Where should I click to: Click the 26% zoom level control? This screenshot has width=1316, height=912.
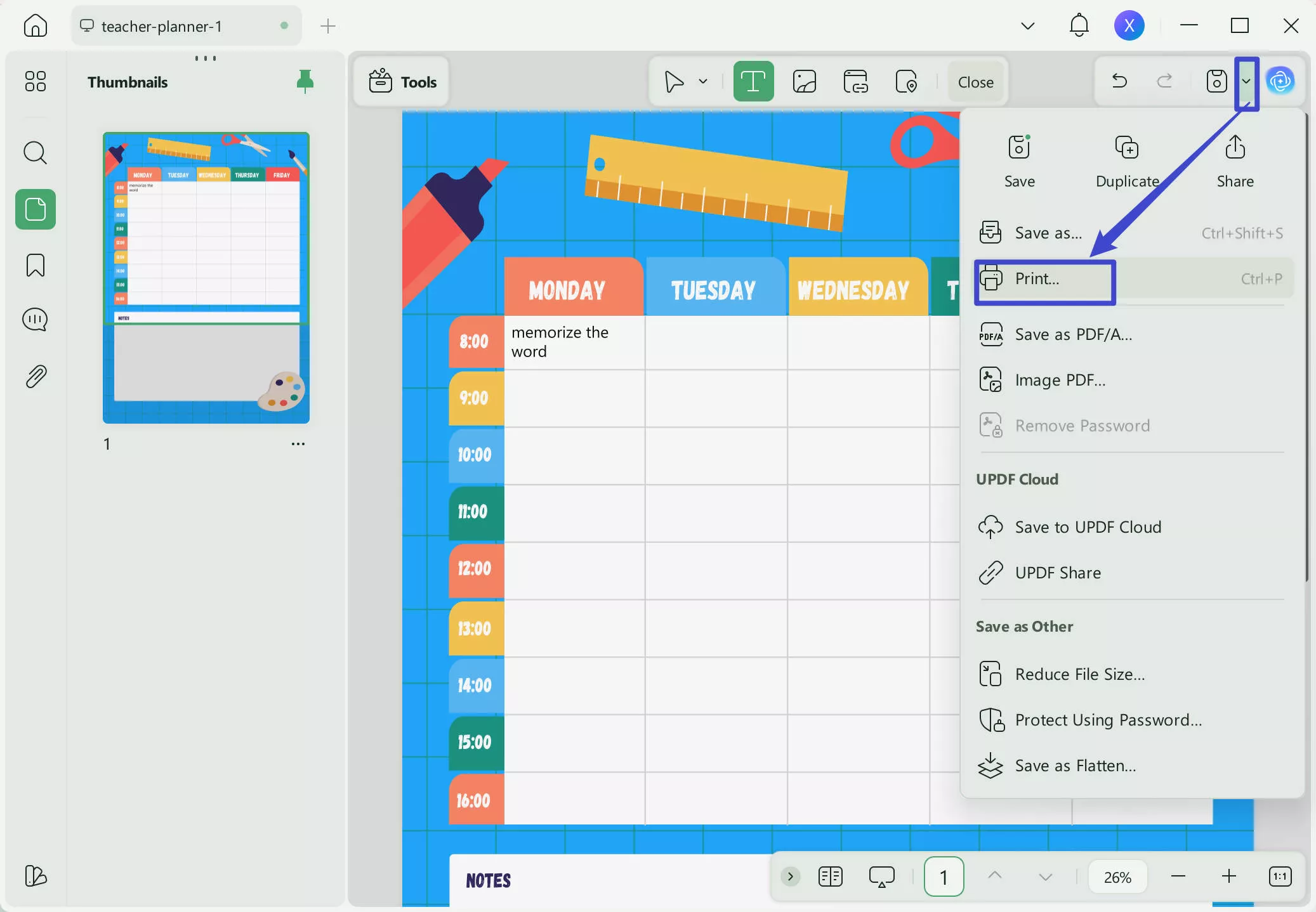[x=1117, y=876]
